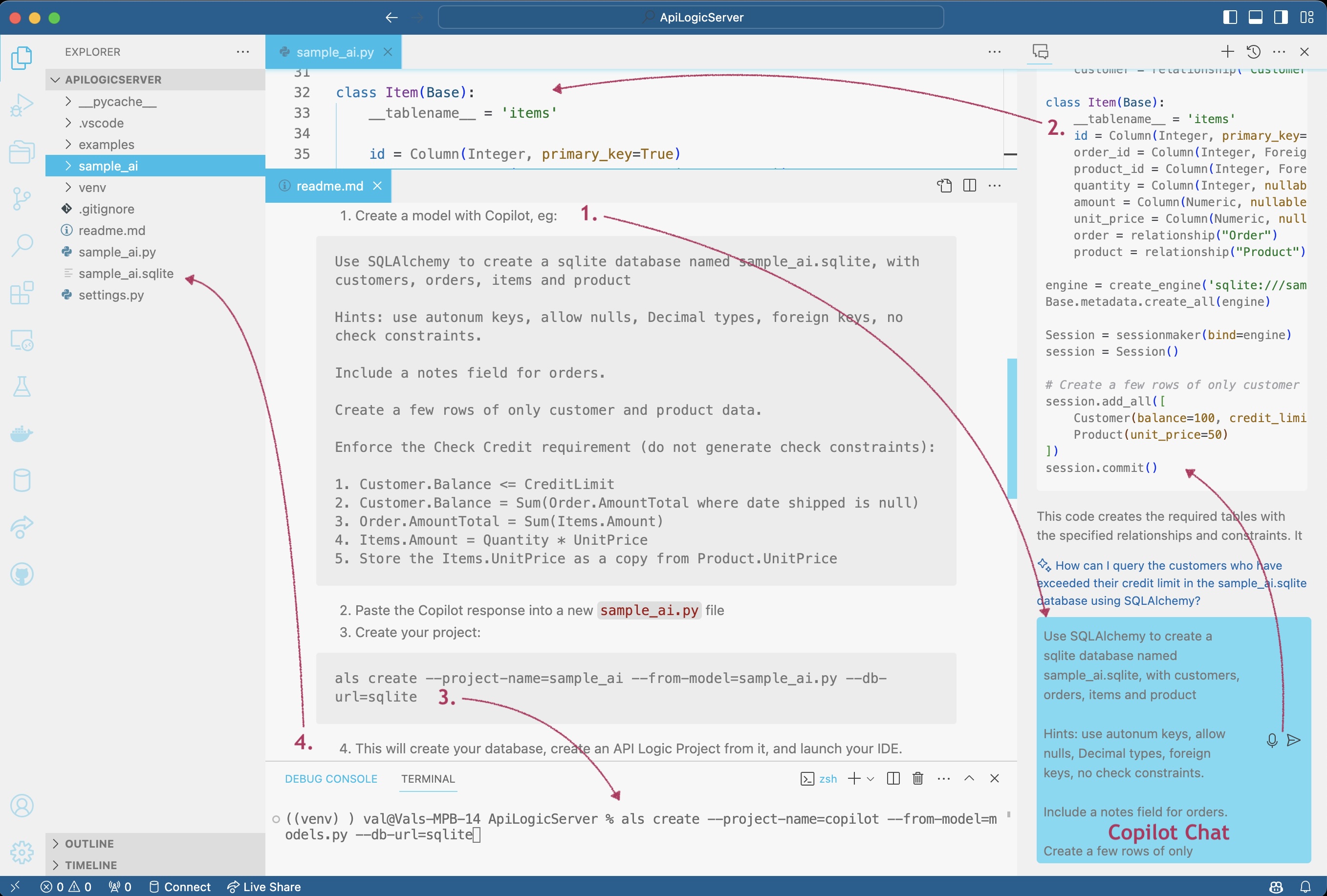Open the Testing flask view
1327x896 pixels.
click(x=22, y=387)
